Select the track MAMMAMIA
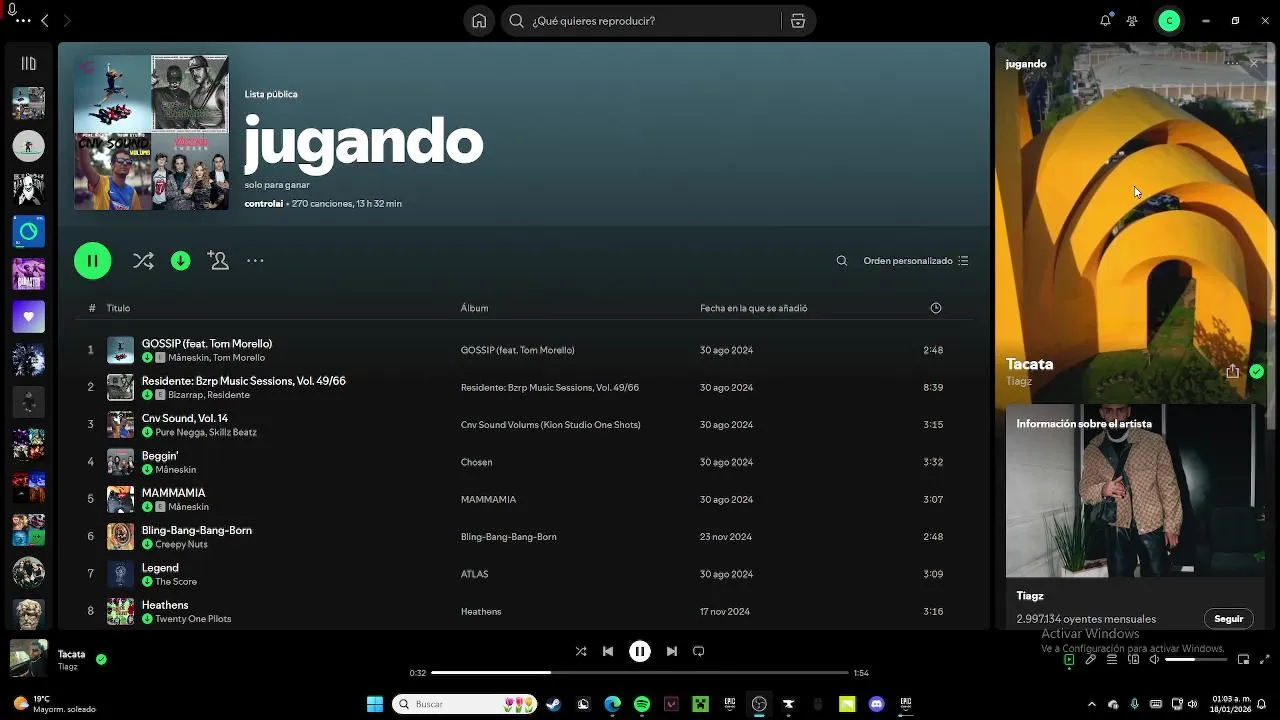The image size is (1280, 720). click(x=173, y=493)
